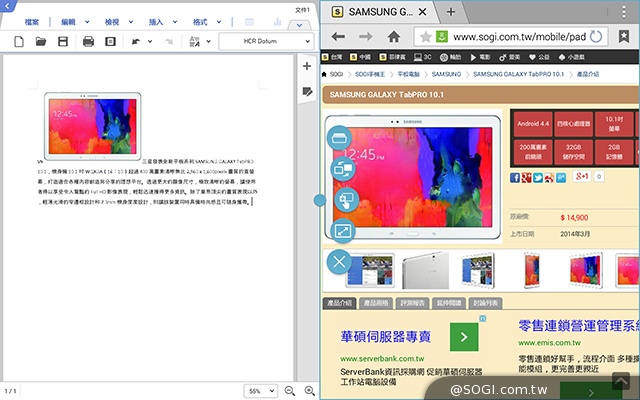640x400 pixels.
Task: Reload the sogi.com.tw page
Action: pos(596,37)
